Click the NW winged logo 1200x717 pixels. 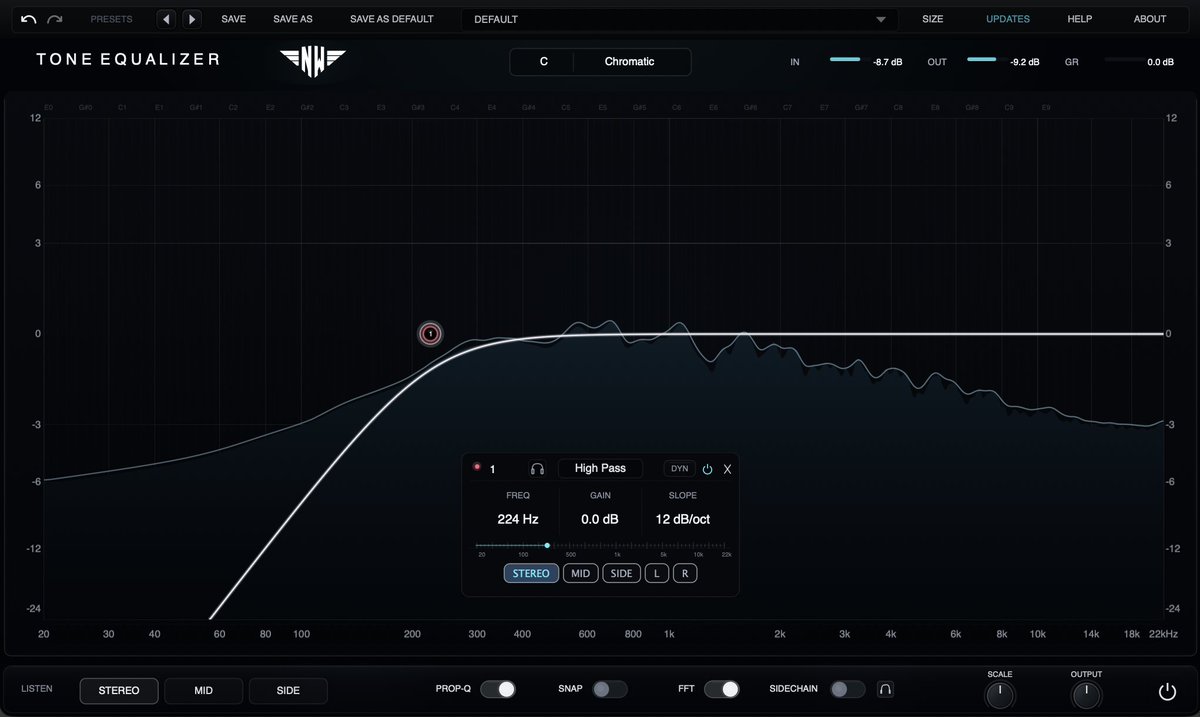(x=313, y=61)
